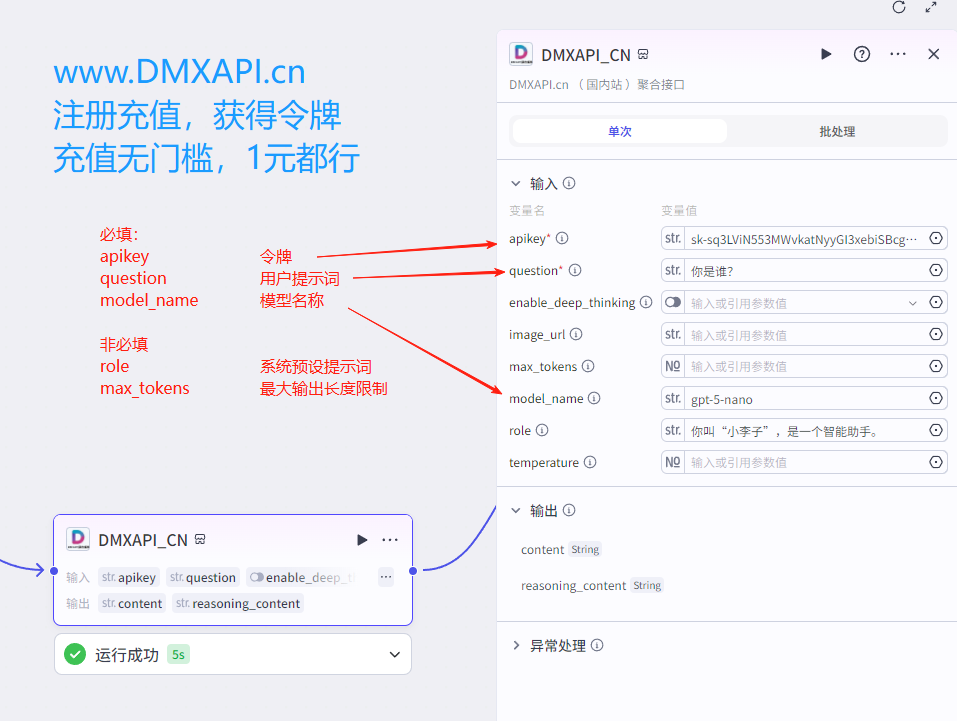Open the enable_deep_thinking dropdown arrow
The image size is (957, 721).
912,303
